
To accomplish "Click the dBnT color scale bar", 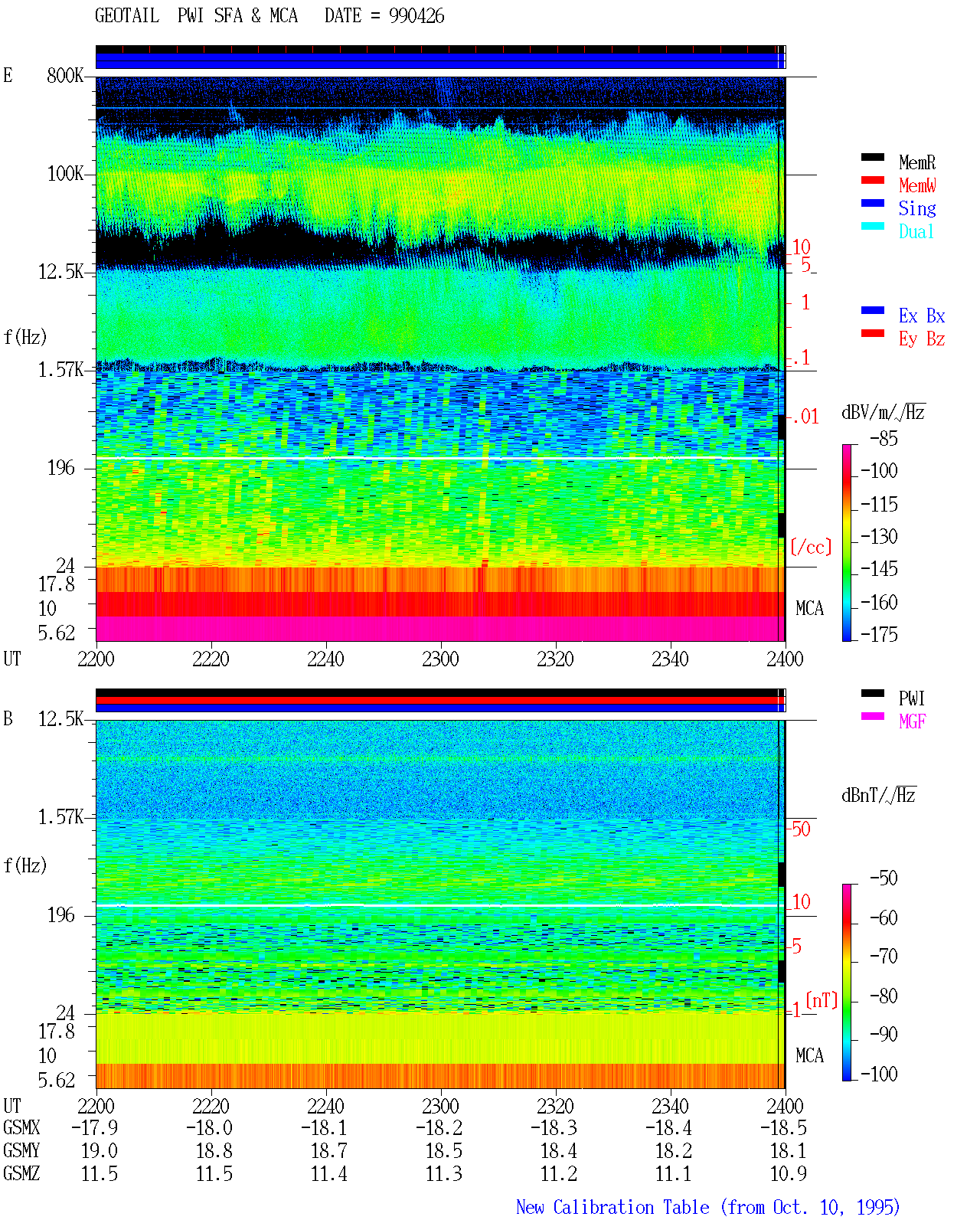I will (847, 983).
